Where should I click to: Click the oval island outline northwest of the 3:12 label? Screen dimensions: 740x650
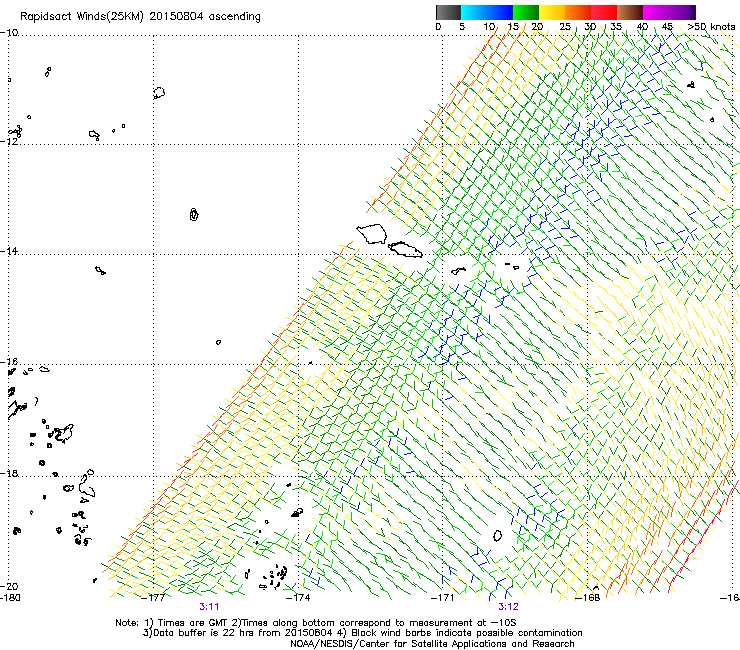pyautogui.click(x=497, y=536)
